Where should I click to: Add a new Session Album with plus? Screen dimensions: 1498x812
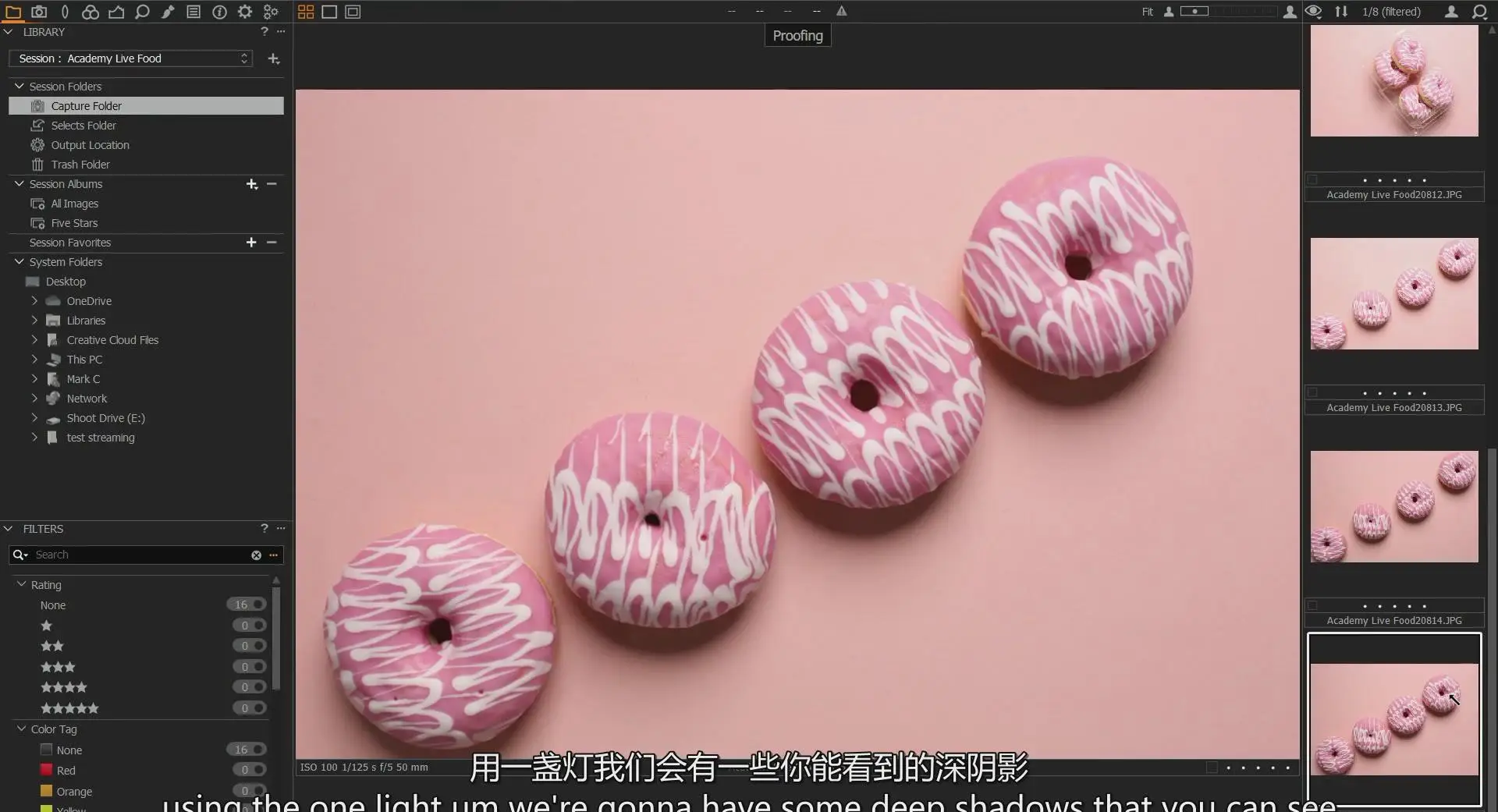tap(251, 184)
